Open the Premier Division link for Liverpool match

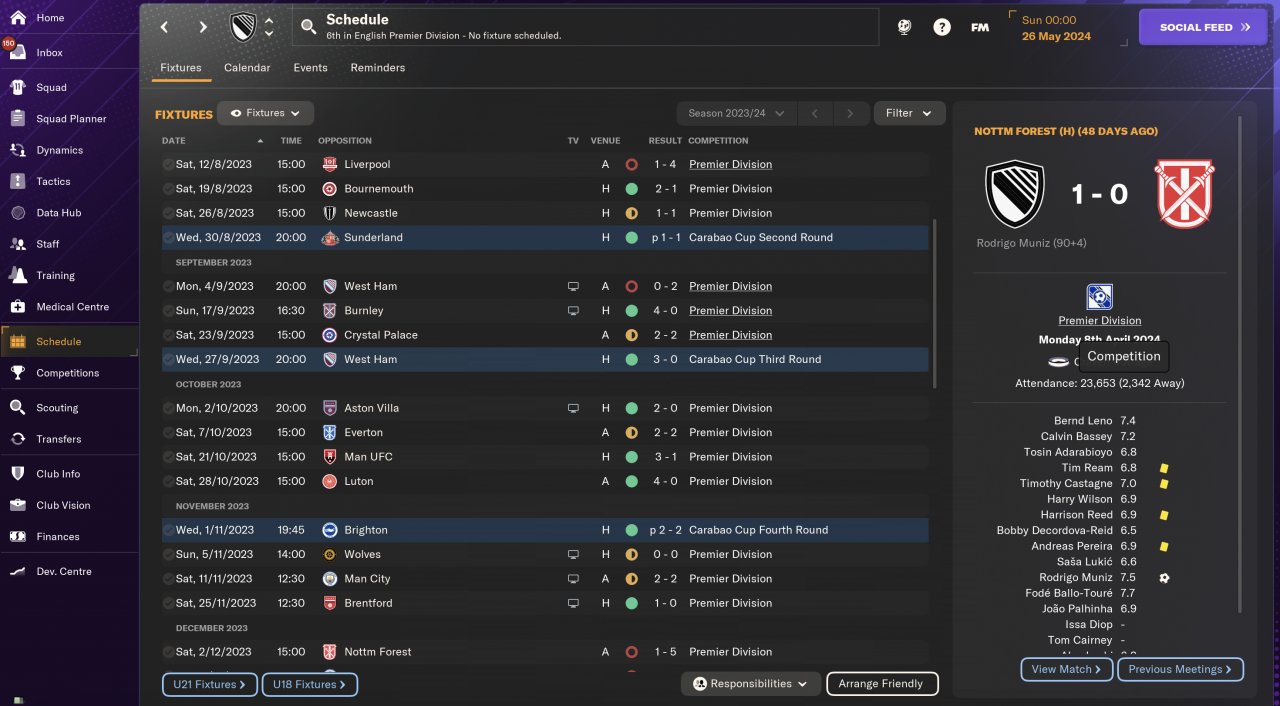tap(730, 164)
